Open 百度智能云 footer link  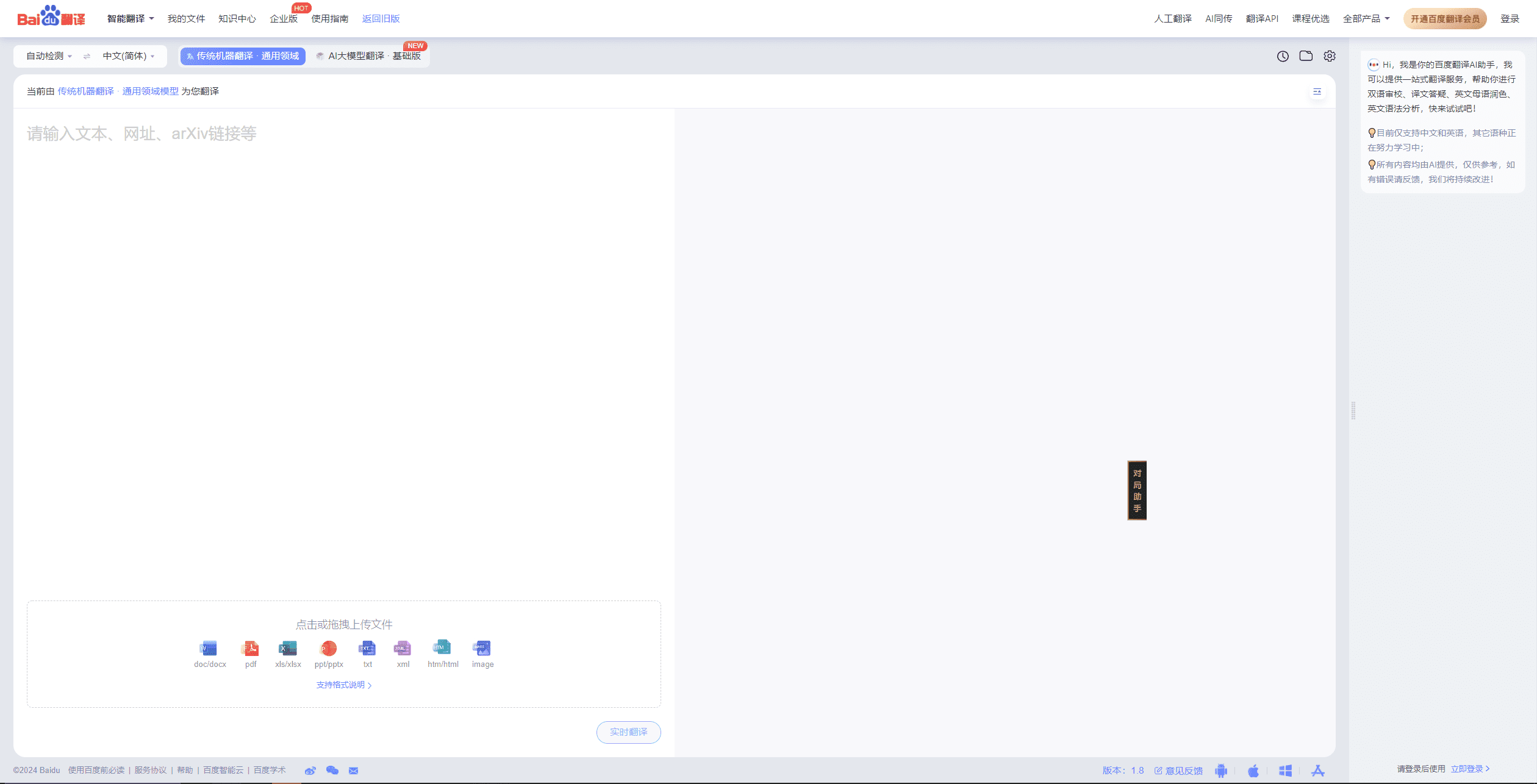[223, 771]
